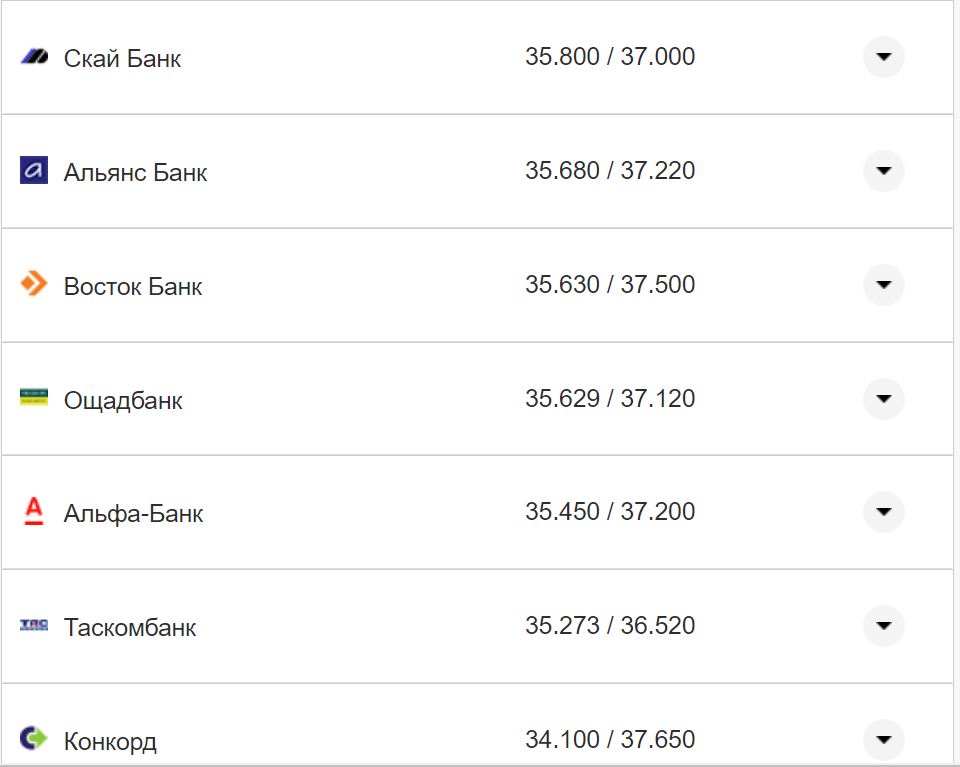Click the Восток Банк rate 35.630 / 37.500
This screenshot has height=767, width=960.
609,285
